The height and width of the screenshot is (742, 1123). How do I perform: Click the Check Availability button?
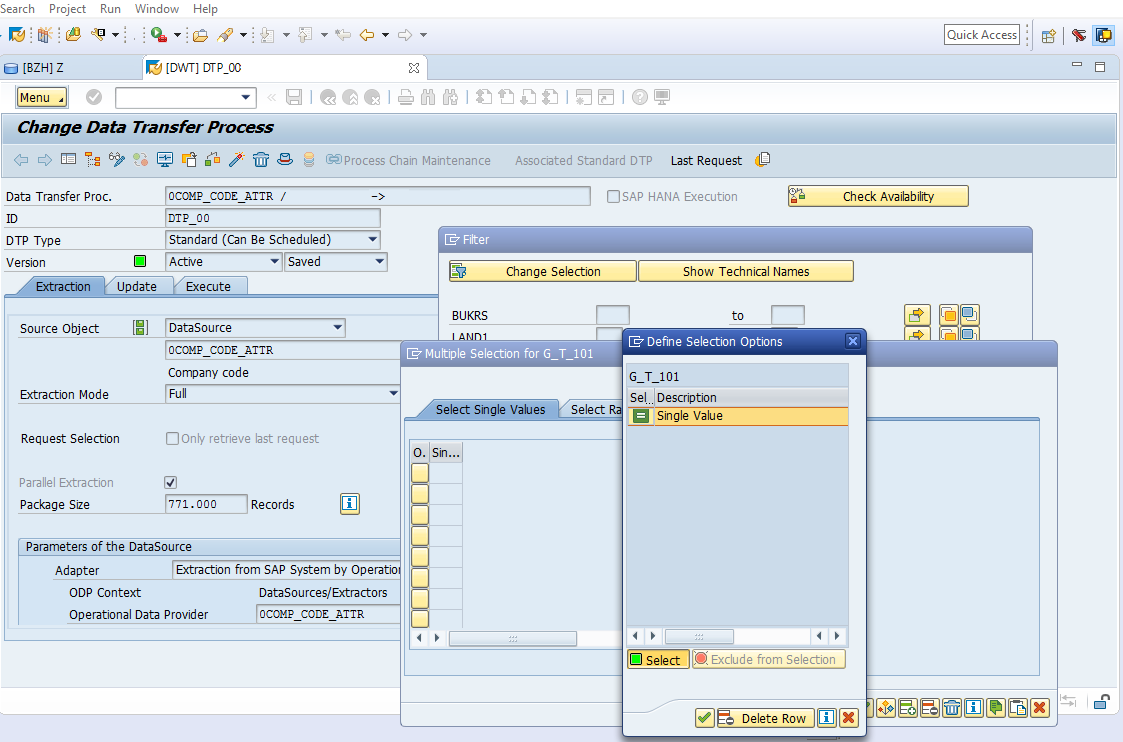click(878, 196)
